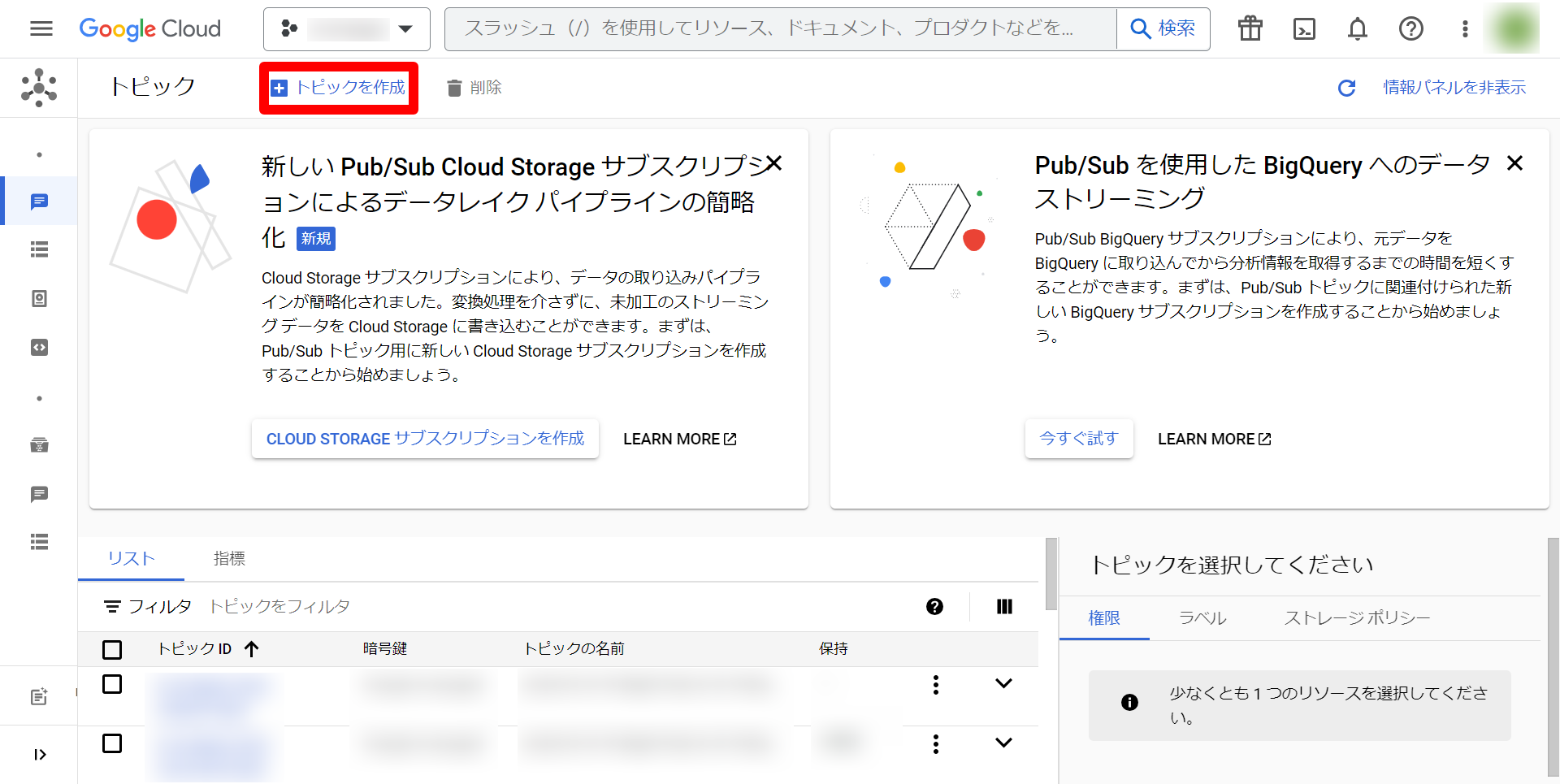
Task: Open the project selector dropdown
Action: [347, 29]
